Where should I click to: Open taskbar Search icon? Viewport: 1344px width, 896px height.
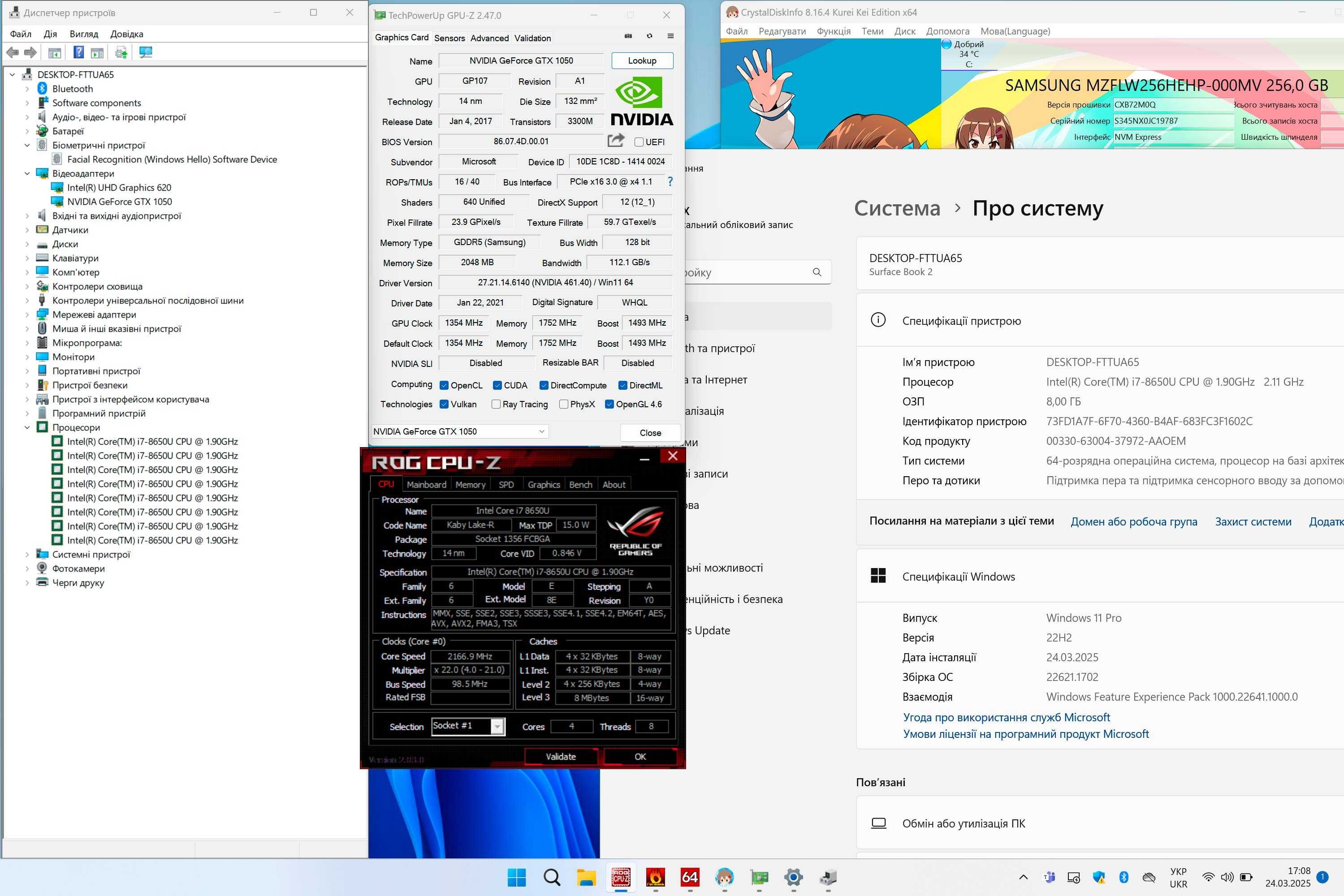(552, 877)
